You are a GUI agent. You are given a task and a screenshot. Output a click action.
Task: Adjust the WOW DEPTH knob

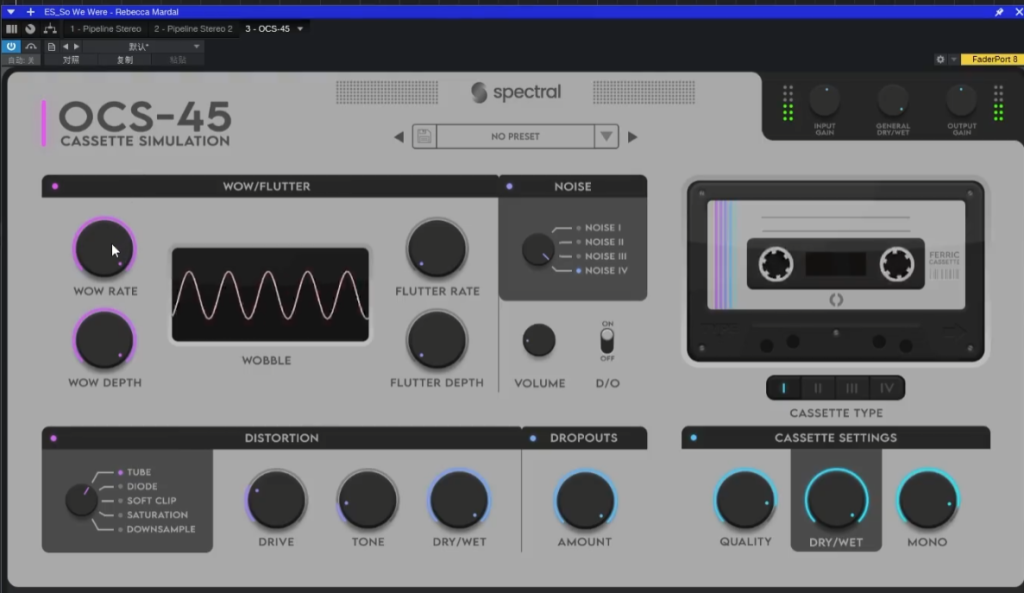(x=104, y=340)
